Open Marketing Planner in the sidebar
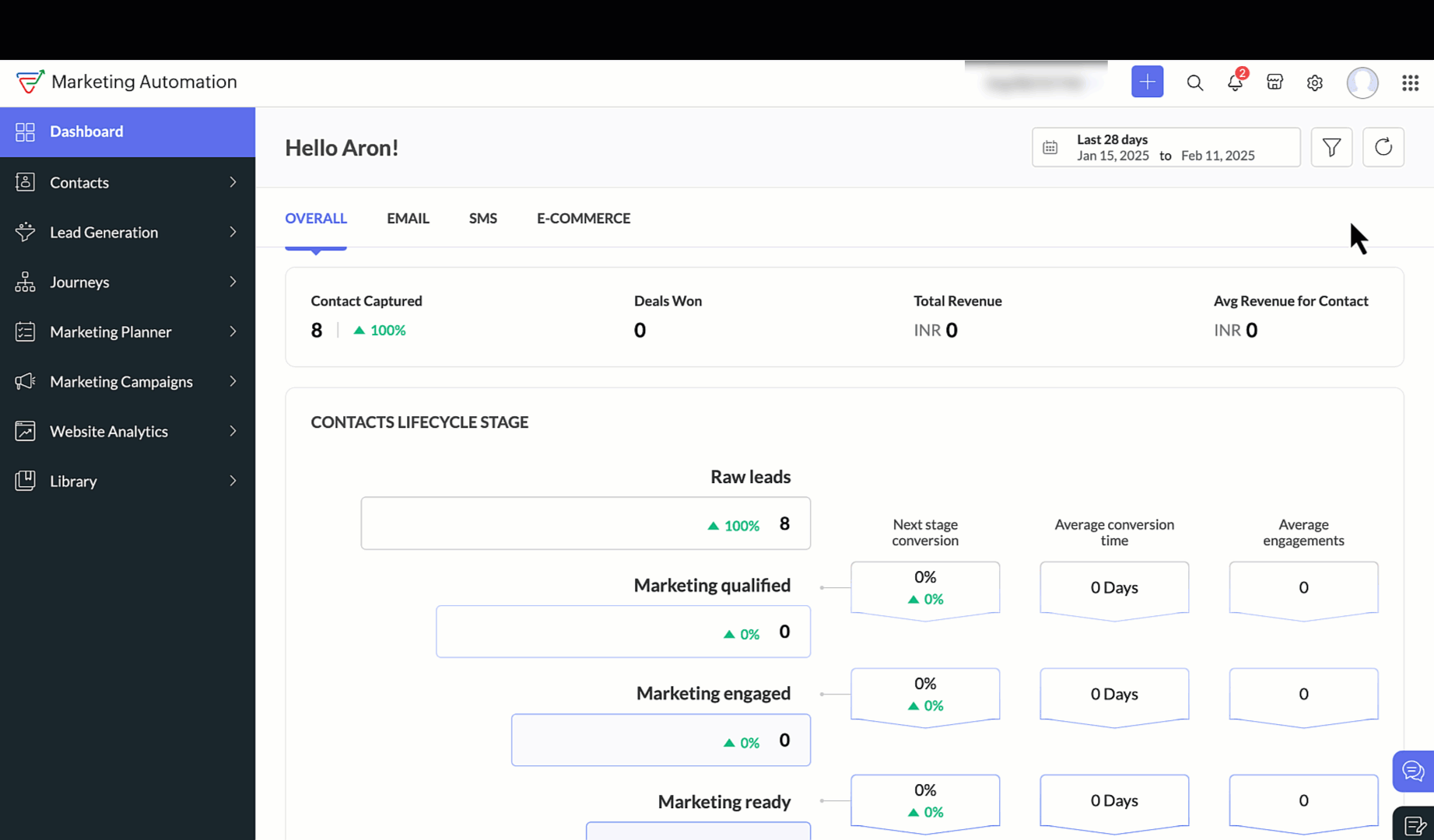 tap(128, 331)
